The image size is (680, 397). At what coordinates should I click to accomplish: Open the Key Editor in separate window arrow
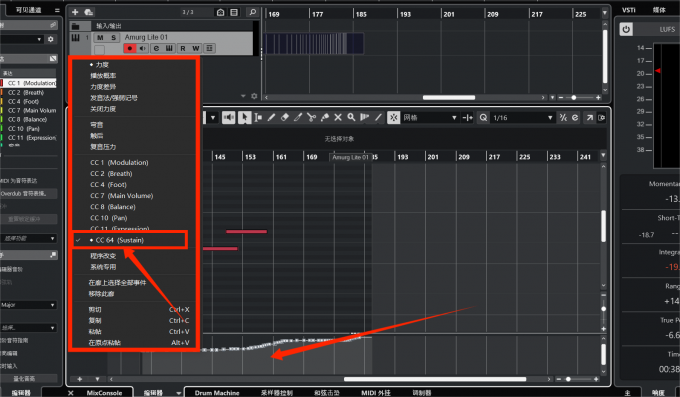click(x=589, y=118)
